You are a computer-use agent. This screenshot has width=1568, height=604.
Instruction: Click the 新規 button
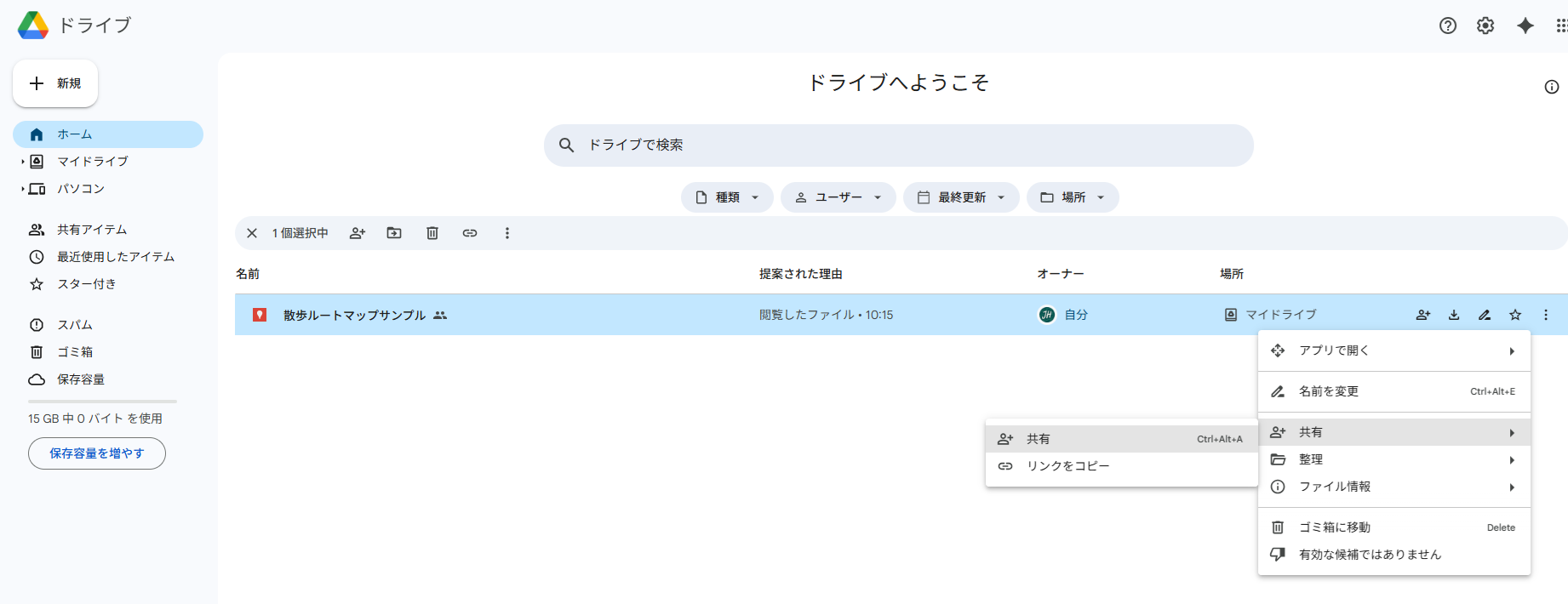[55, 83]
